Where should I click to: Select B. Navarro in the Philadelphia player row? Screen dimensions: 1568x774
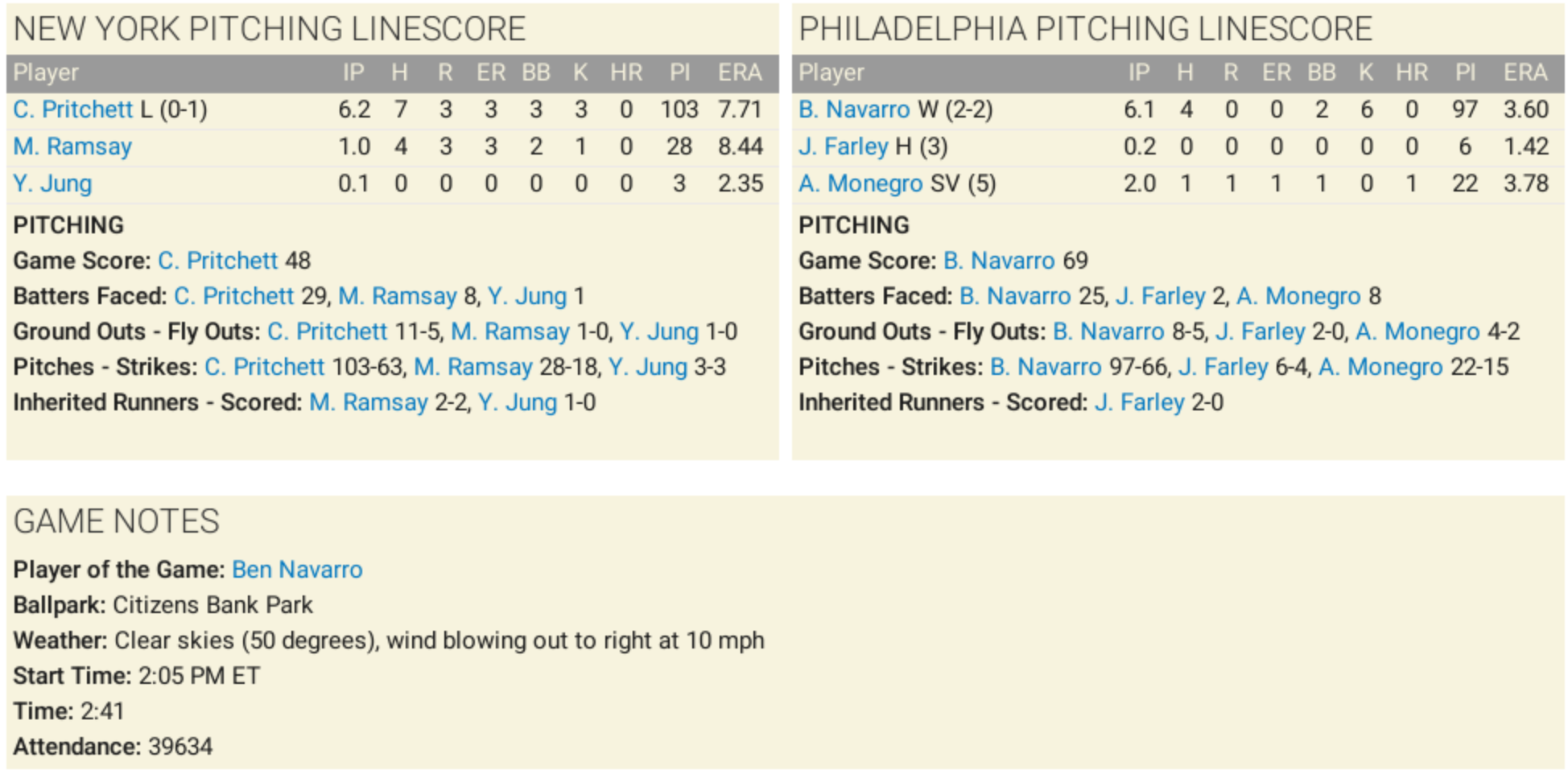click(854, 109)
